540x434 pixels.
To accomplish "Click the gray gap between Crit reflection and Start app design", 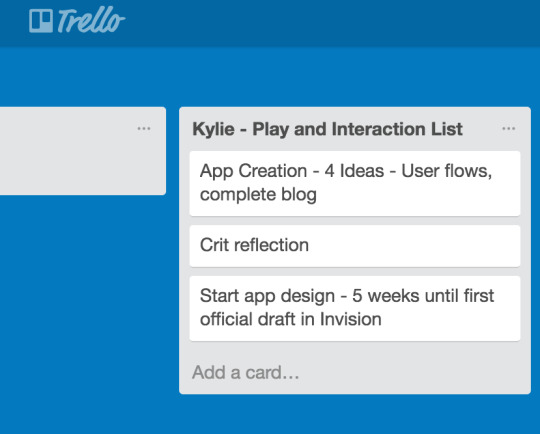I will (x=355, y=271).
